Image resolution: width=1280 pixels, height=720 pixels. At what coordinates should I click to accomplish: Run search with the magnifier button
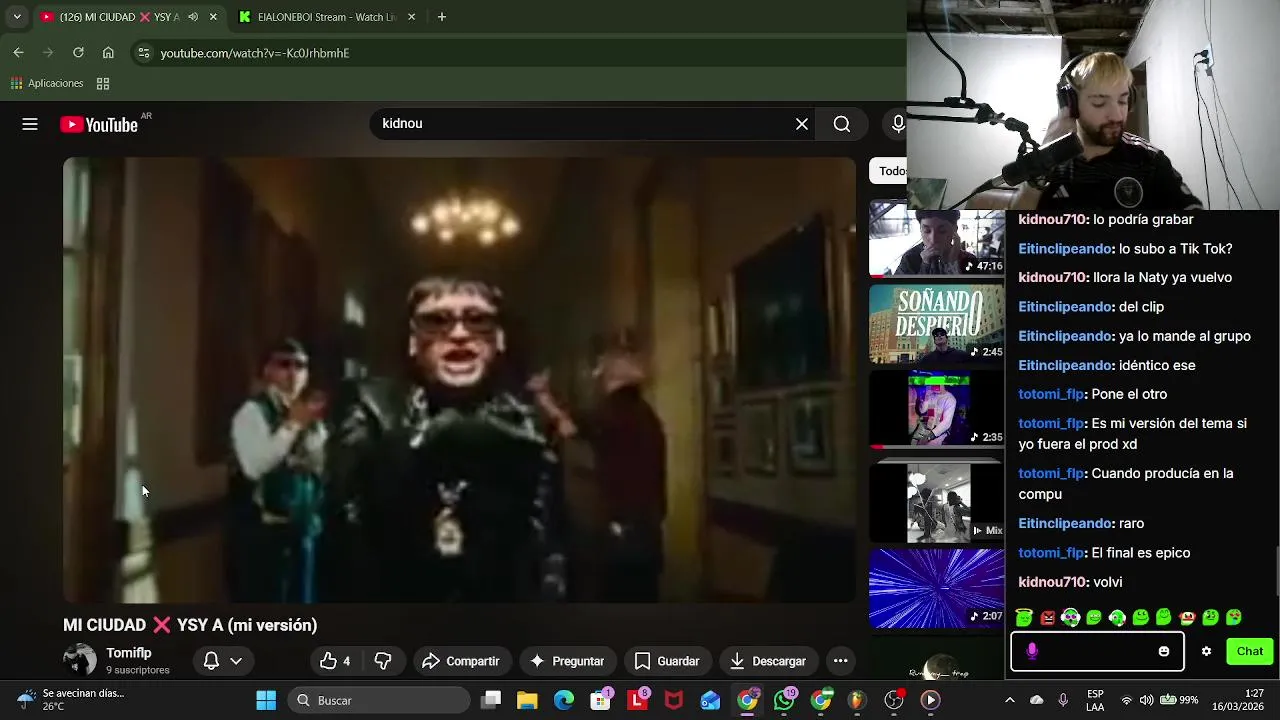842,124
